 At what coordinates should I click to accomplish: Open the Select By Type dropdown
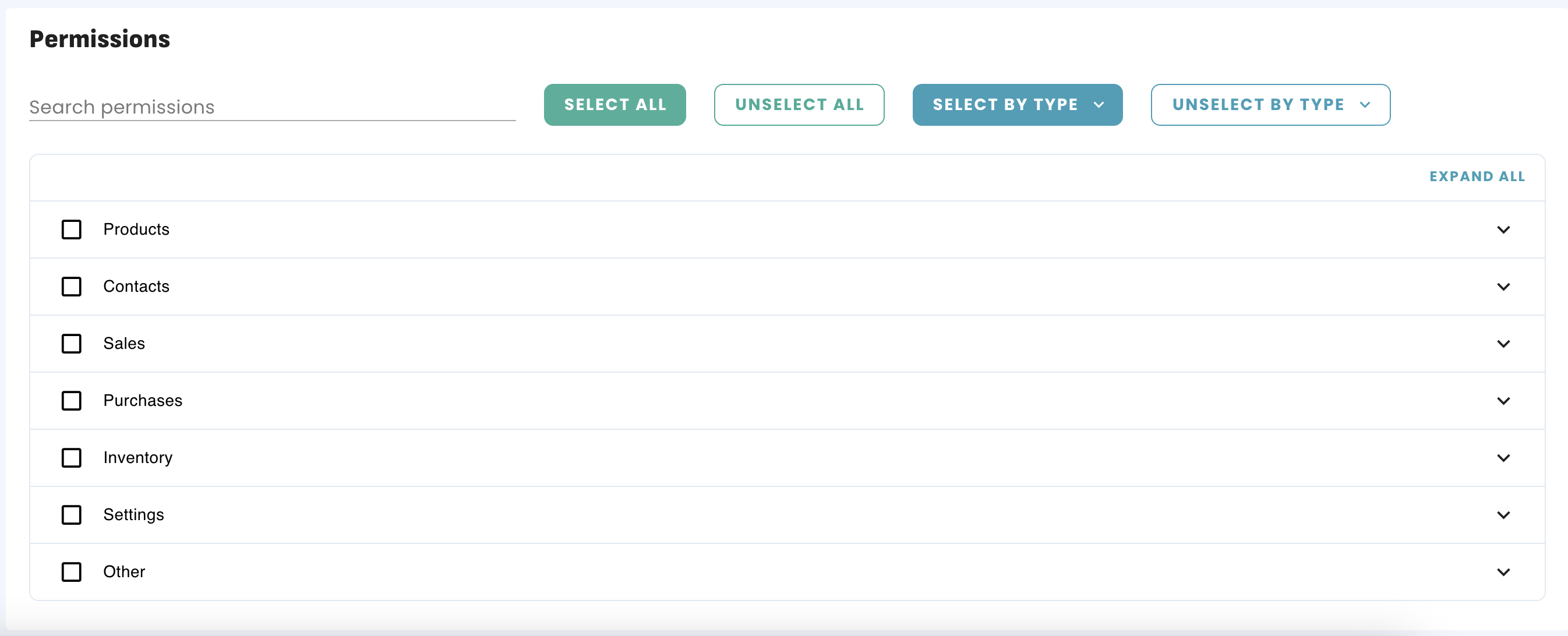[x=1016, y=105]
